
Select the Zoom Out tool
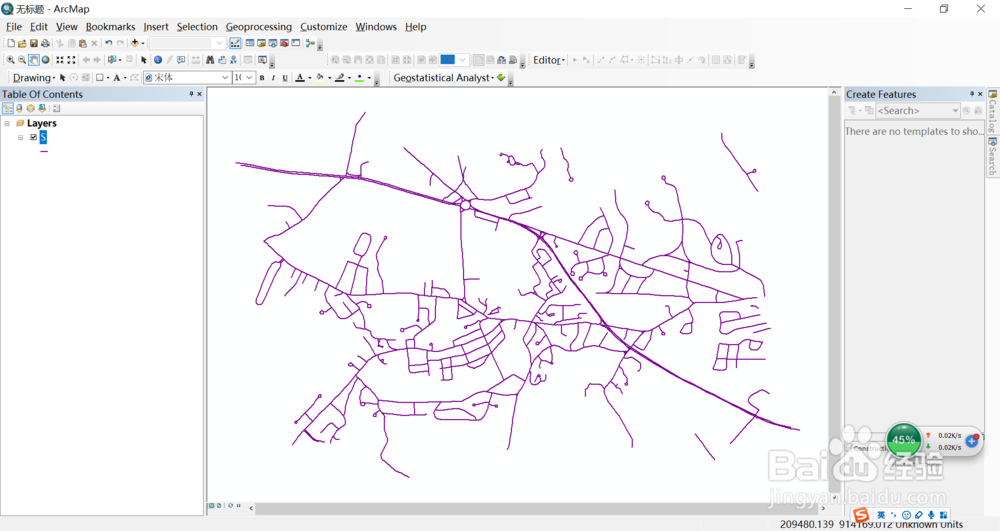(22, 60)
